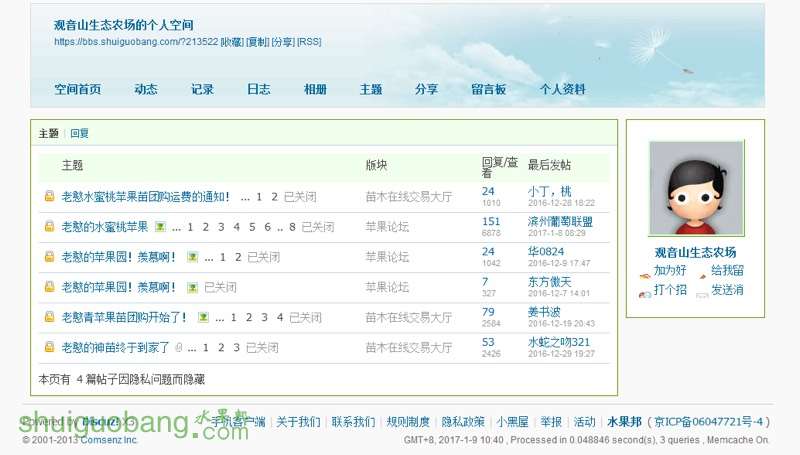The image size is (800, 455).
Task: Click the [收藏] link next to the space URL
Action: click(x=232, y=42)
